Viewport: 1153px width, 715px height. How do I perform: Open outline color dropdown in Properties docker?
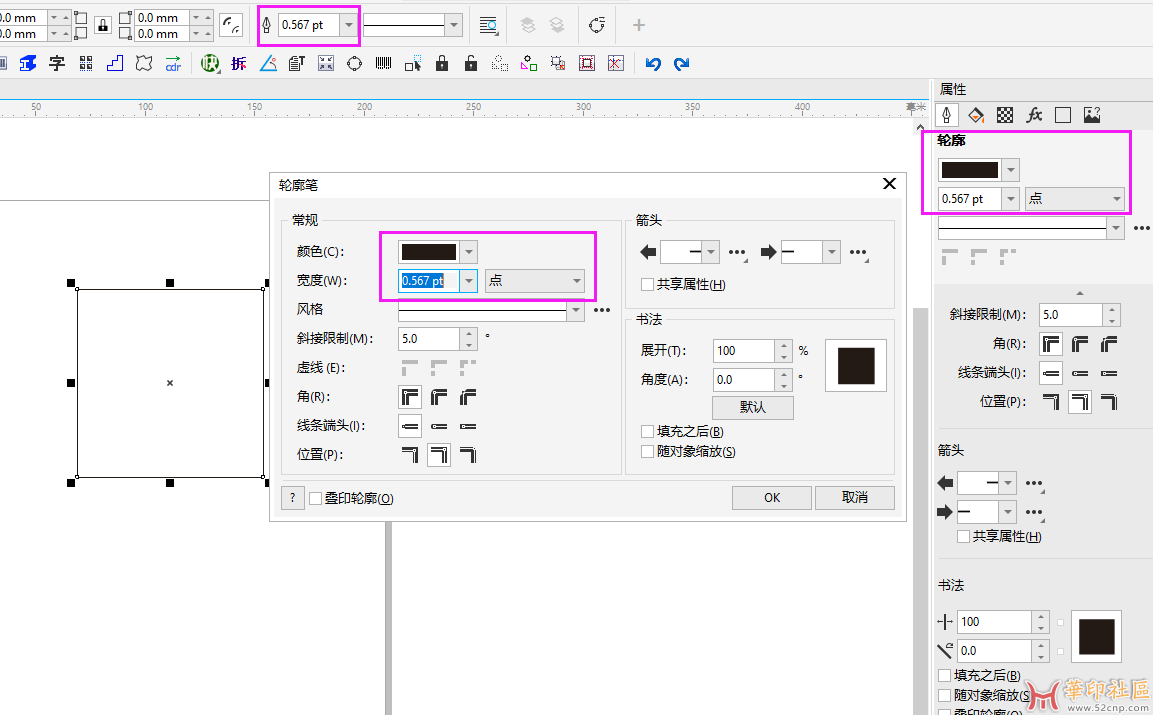click(x=1011, y=170)
